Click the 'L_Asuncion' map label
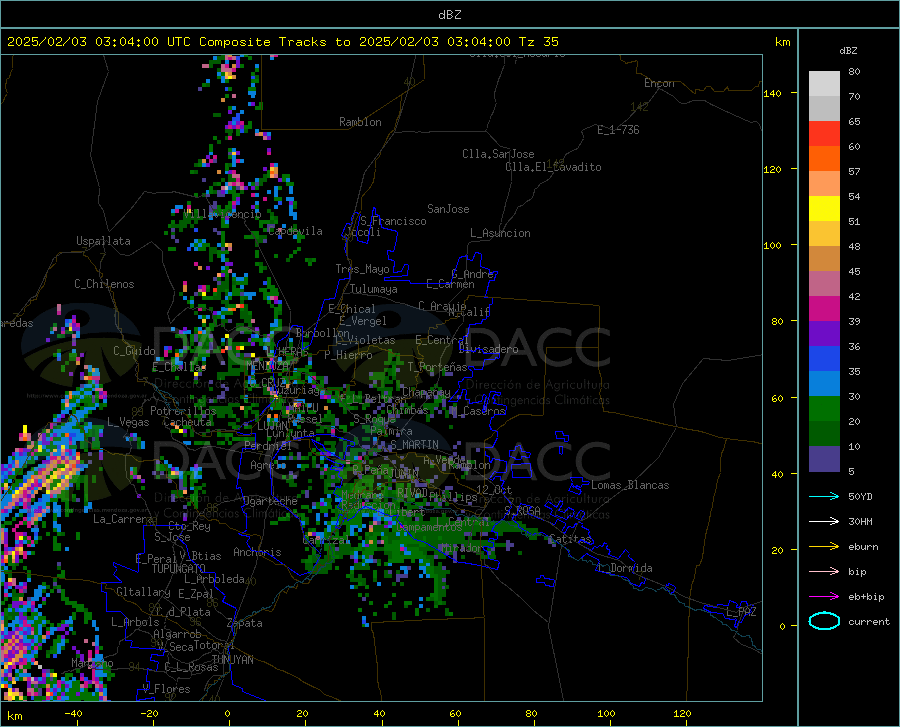The height and width of the screenshot is (727, 900). click(x=500, y=233)
